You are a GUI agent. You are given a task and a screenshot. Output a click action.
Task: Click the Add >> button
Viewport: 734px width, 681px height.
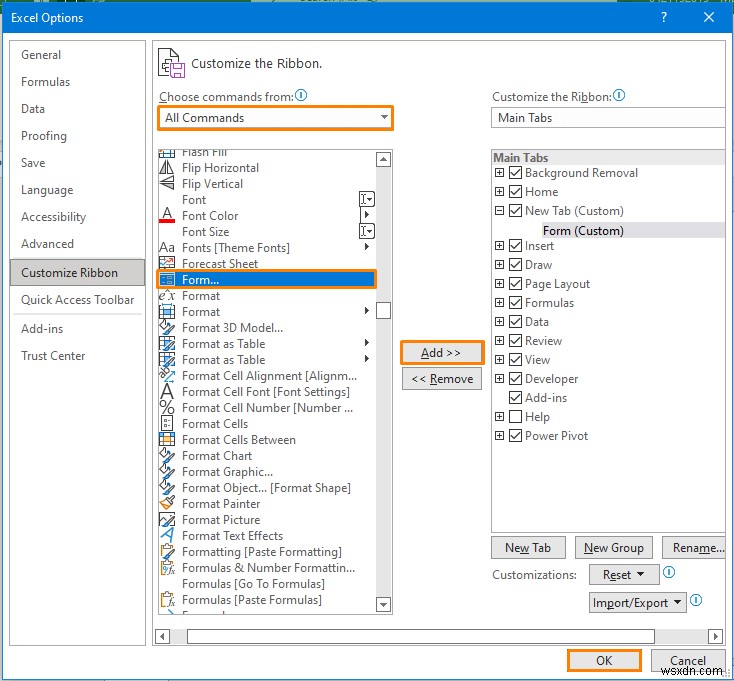coord(442,352)
